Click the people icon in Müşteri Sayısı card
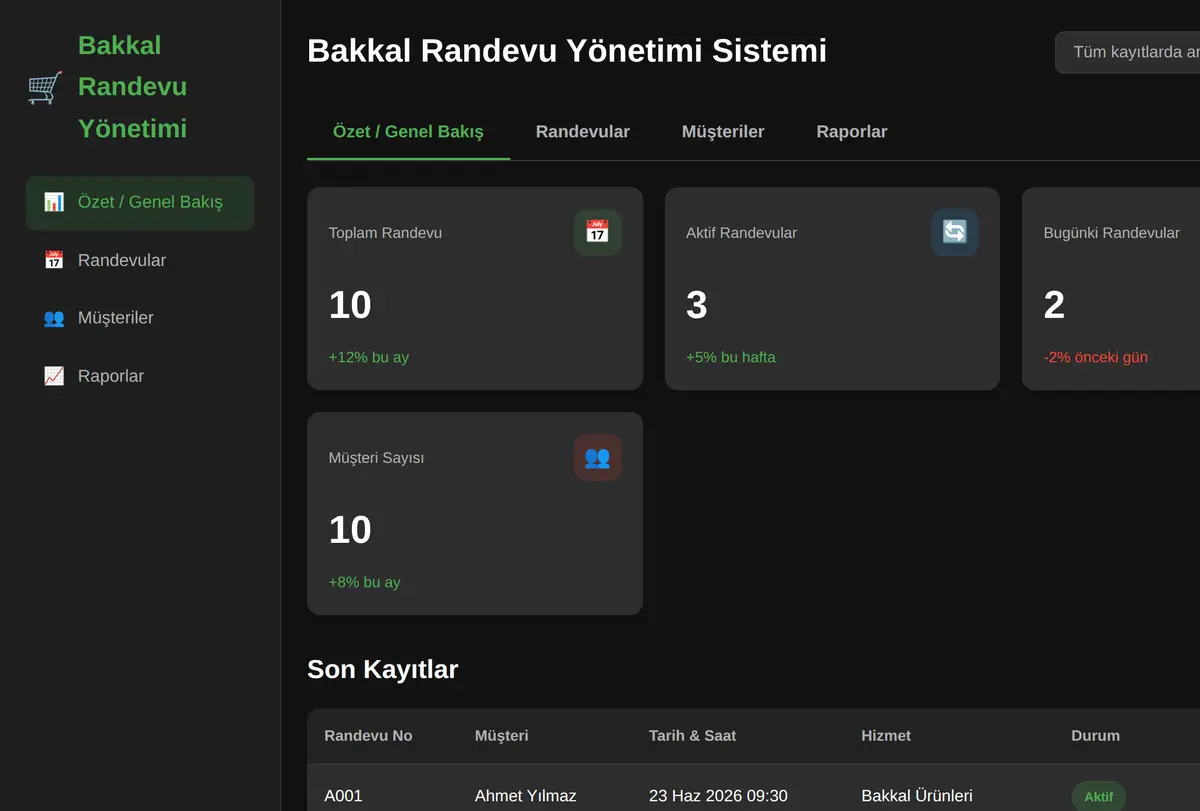The image size is (1200, 811). pos(597,457)
